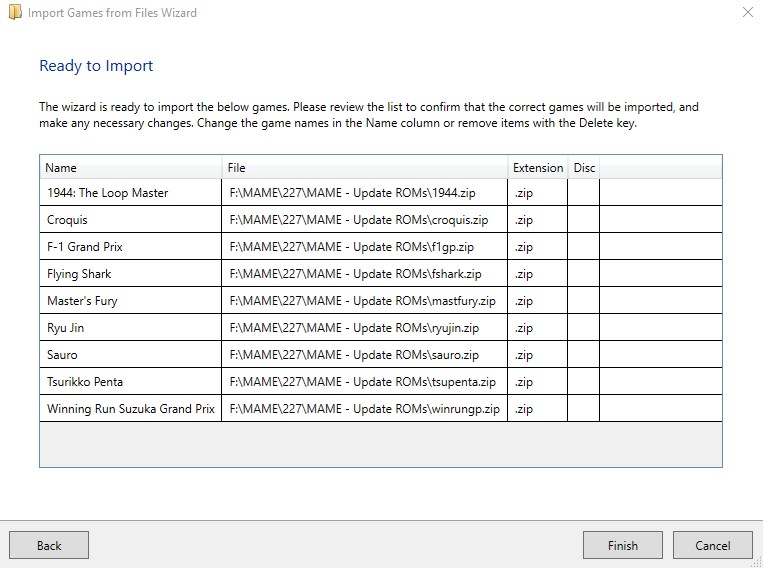
Task: Click the Disc cell for Ryu Jin row
Action: coord(583,328)
